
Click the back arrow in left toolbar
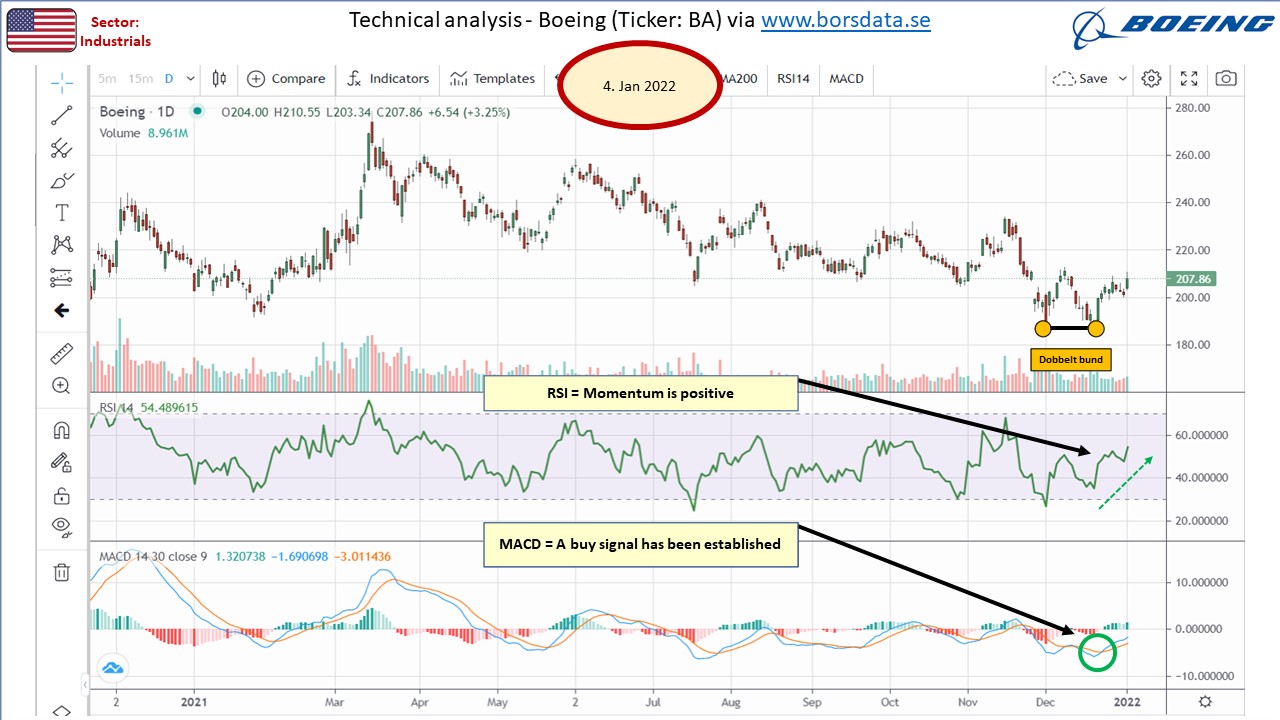pyautogui.click(x=61, y=311)
